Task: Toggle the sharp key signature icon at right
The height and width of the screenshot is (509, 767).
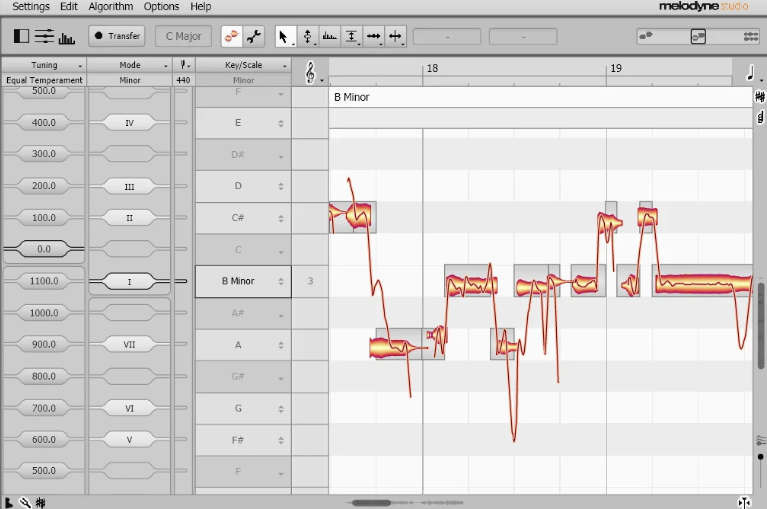Action: click(x=760, y=97)
